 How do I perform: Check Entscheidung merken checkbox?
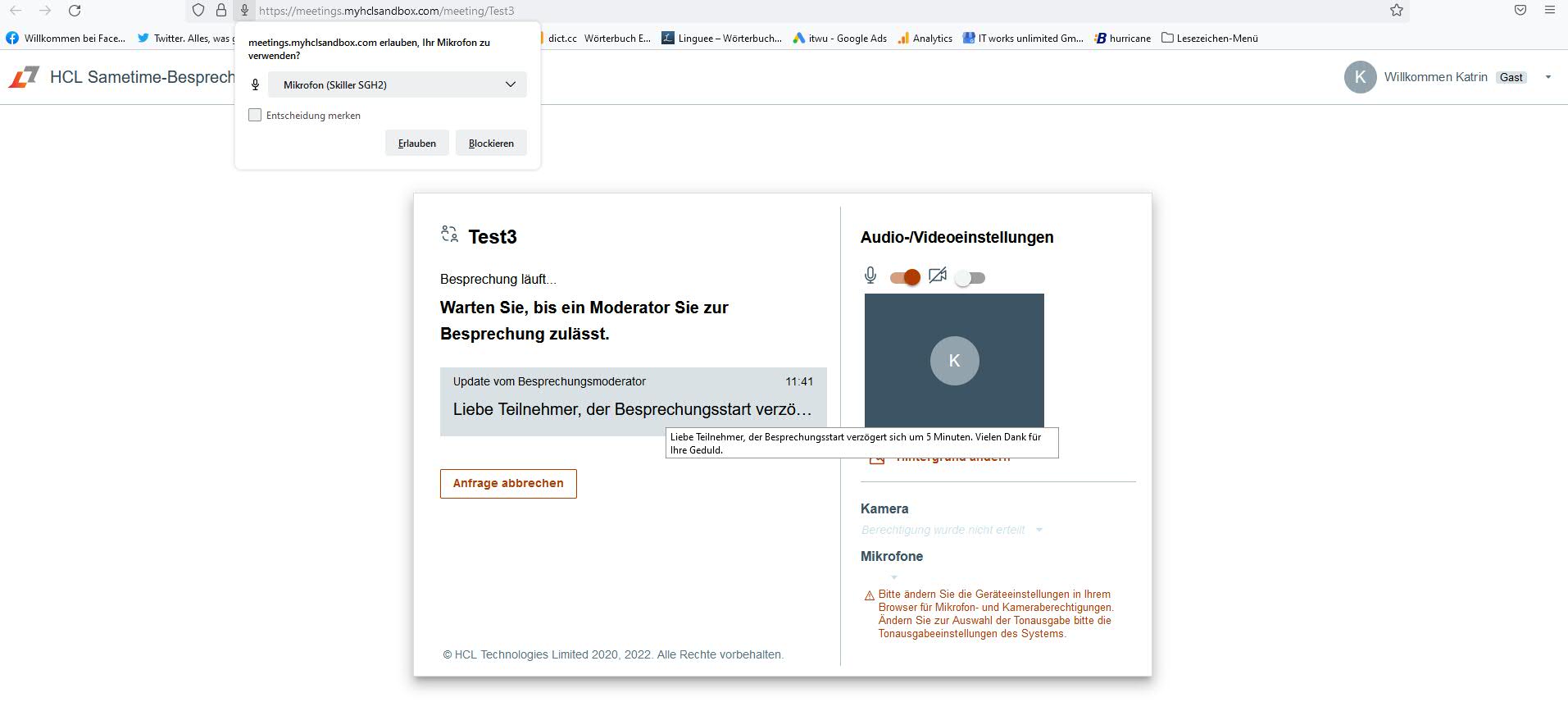coord(255,115)
